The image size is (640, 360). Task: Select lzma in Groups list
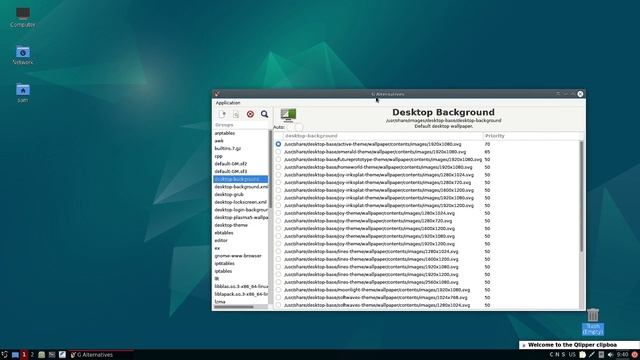click(241, 302)
